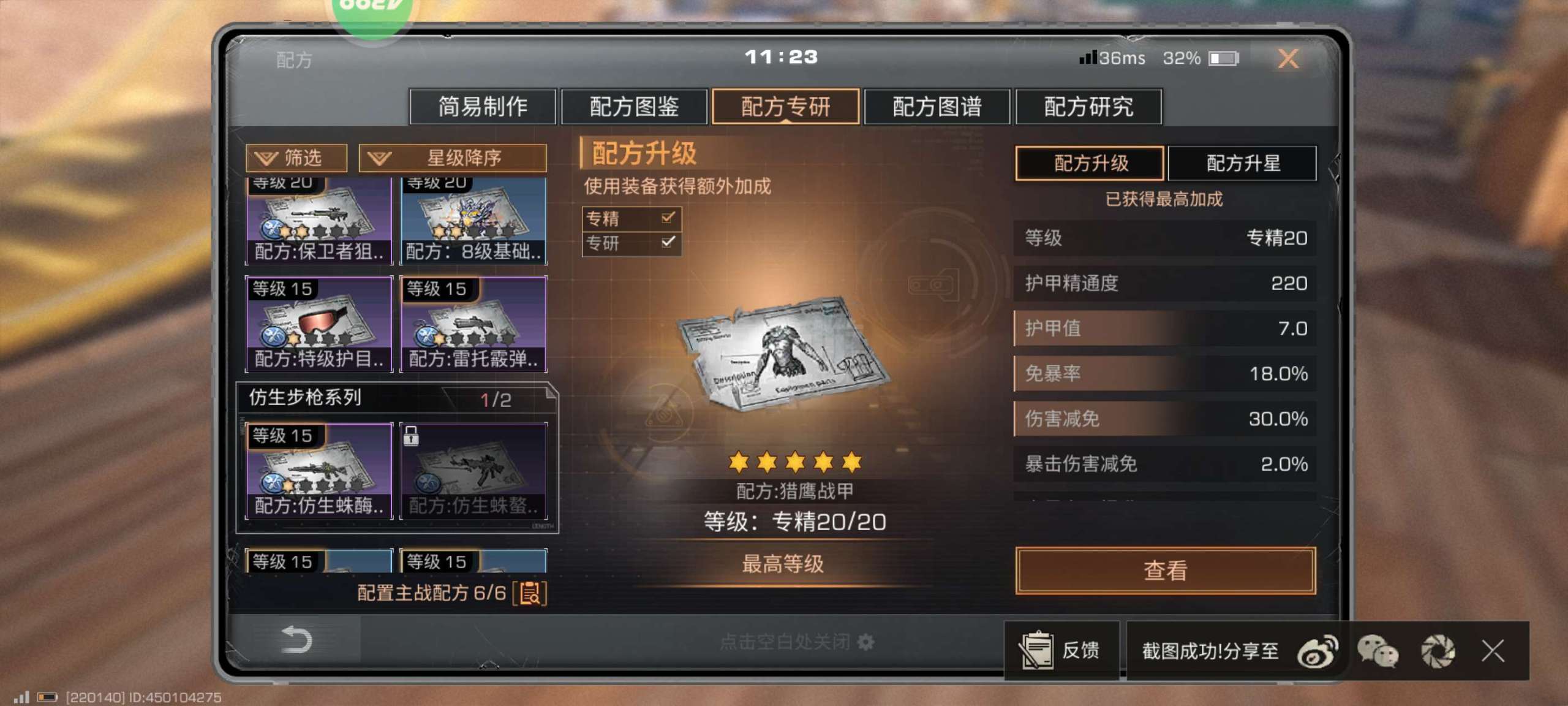Screen dimensions: 1568x706
Task: Click the 查看 button
Action: 1165,571
